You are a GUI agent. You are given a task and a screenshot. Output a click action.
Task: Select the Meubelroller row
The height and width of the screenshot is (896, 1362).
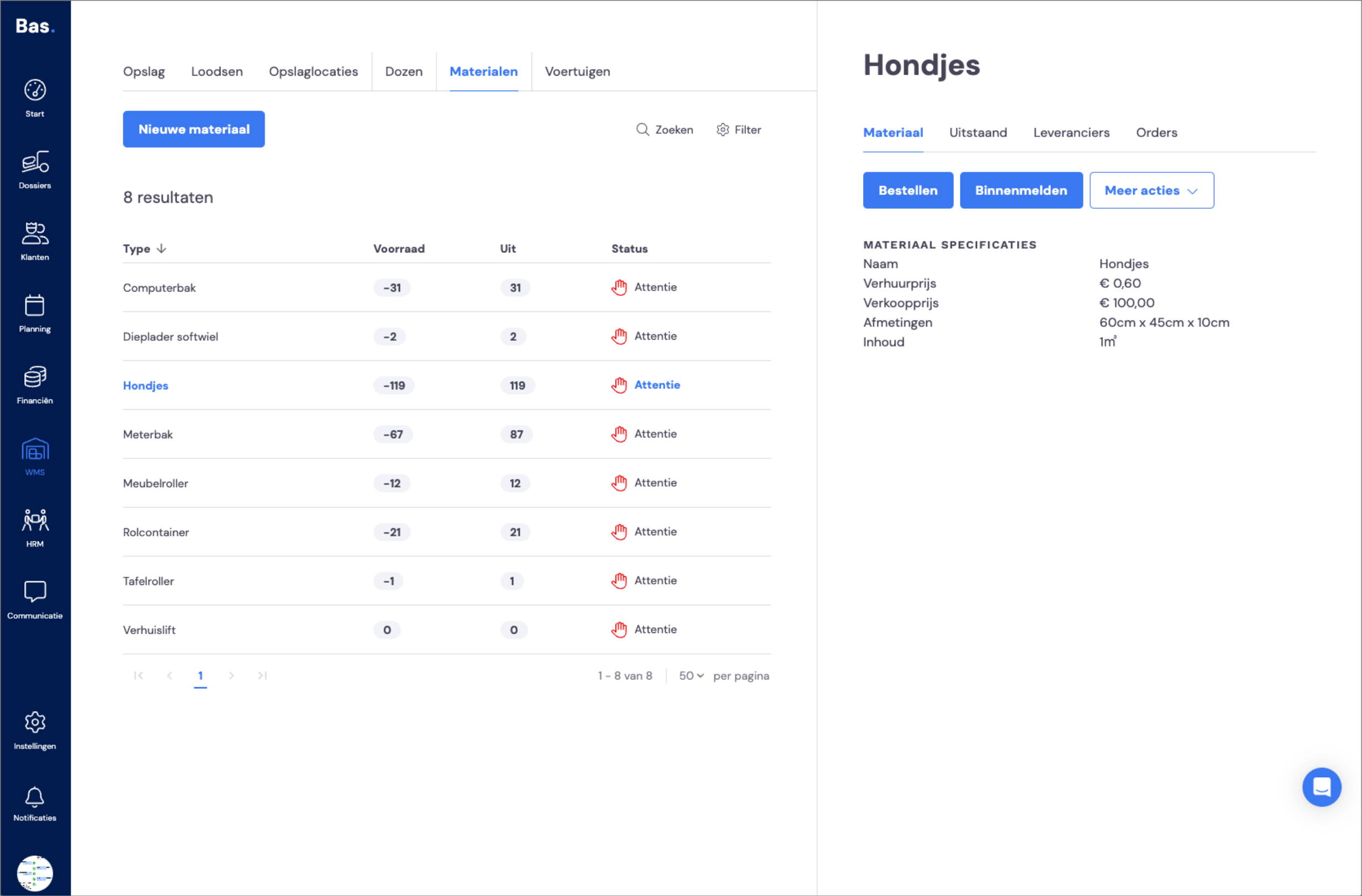pyautogui.click(x=446, y=483)
